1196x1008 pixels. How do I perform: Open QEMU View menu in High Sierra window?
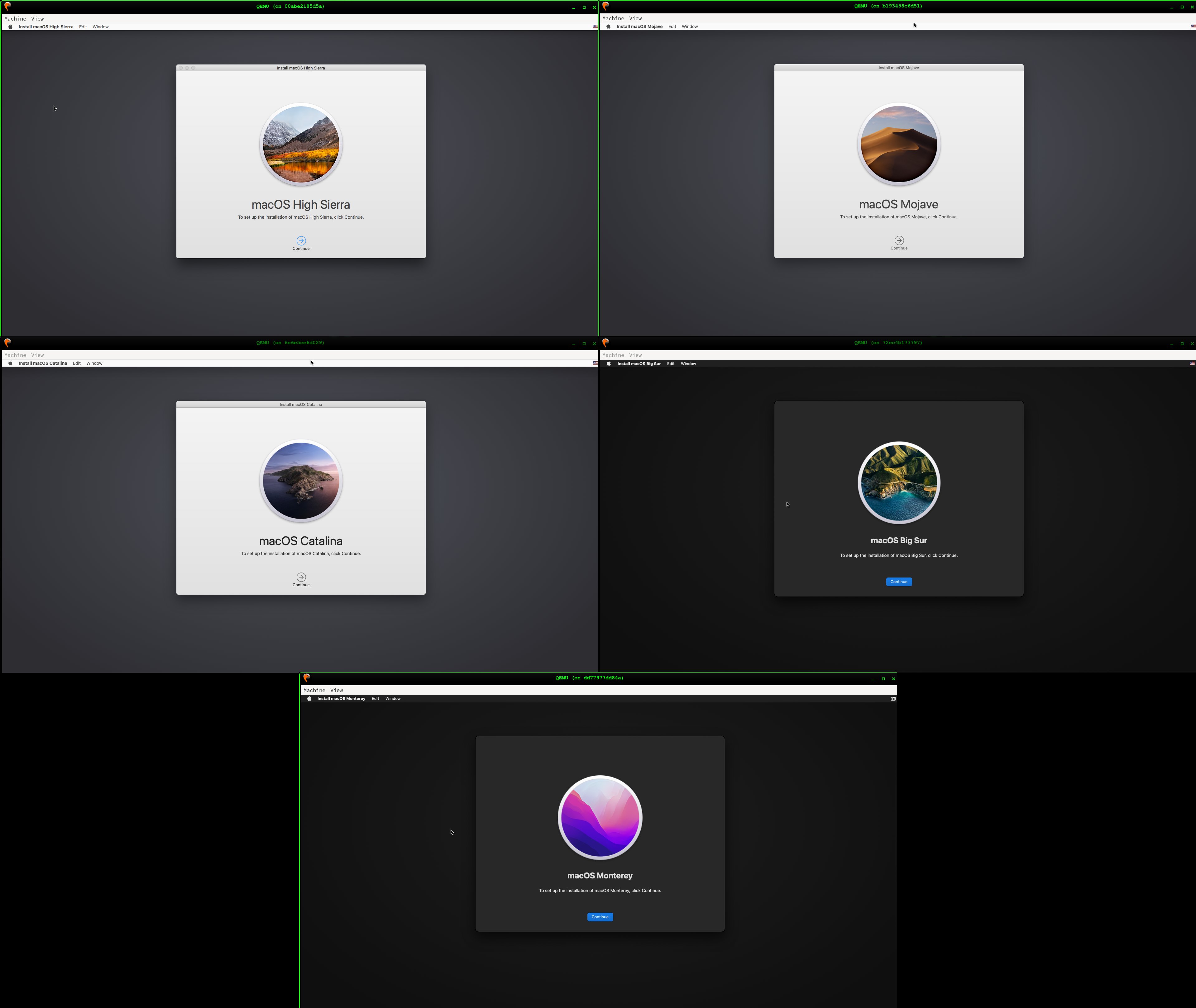pyautogui.click(x=38, y=19)
